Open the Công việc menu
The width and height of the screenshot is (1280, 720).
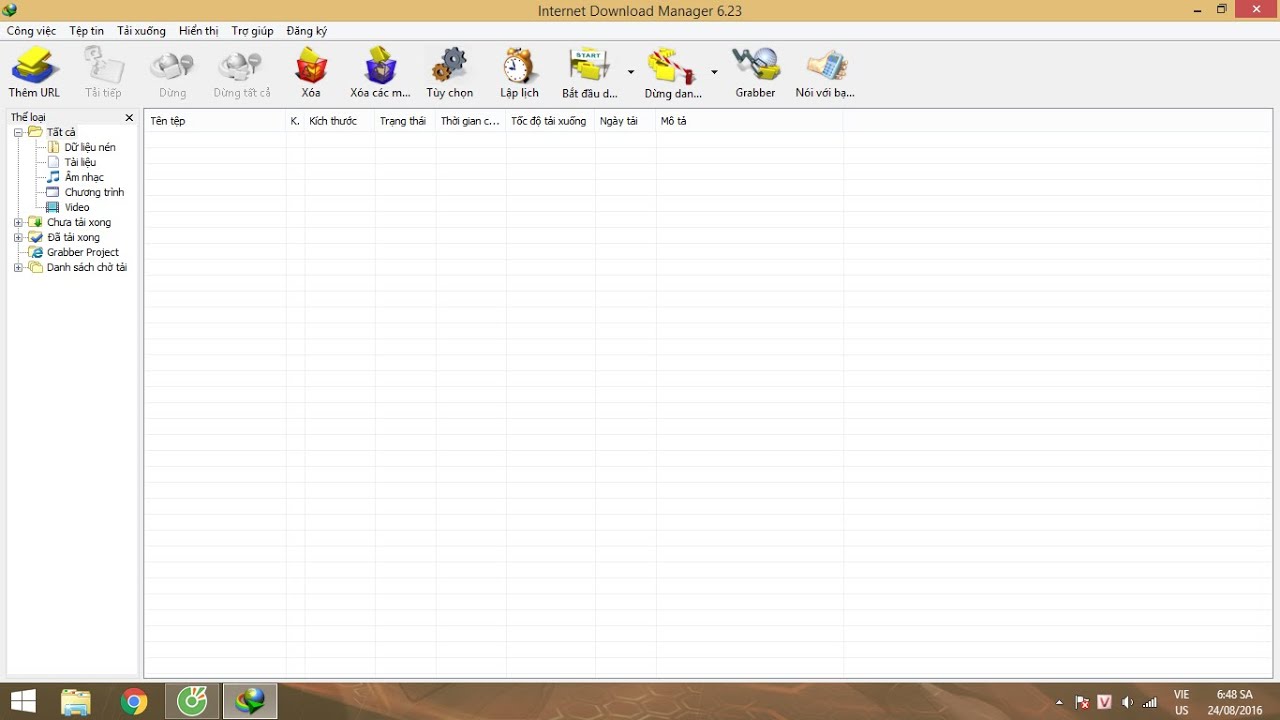tap(32, 31)
